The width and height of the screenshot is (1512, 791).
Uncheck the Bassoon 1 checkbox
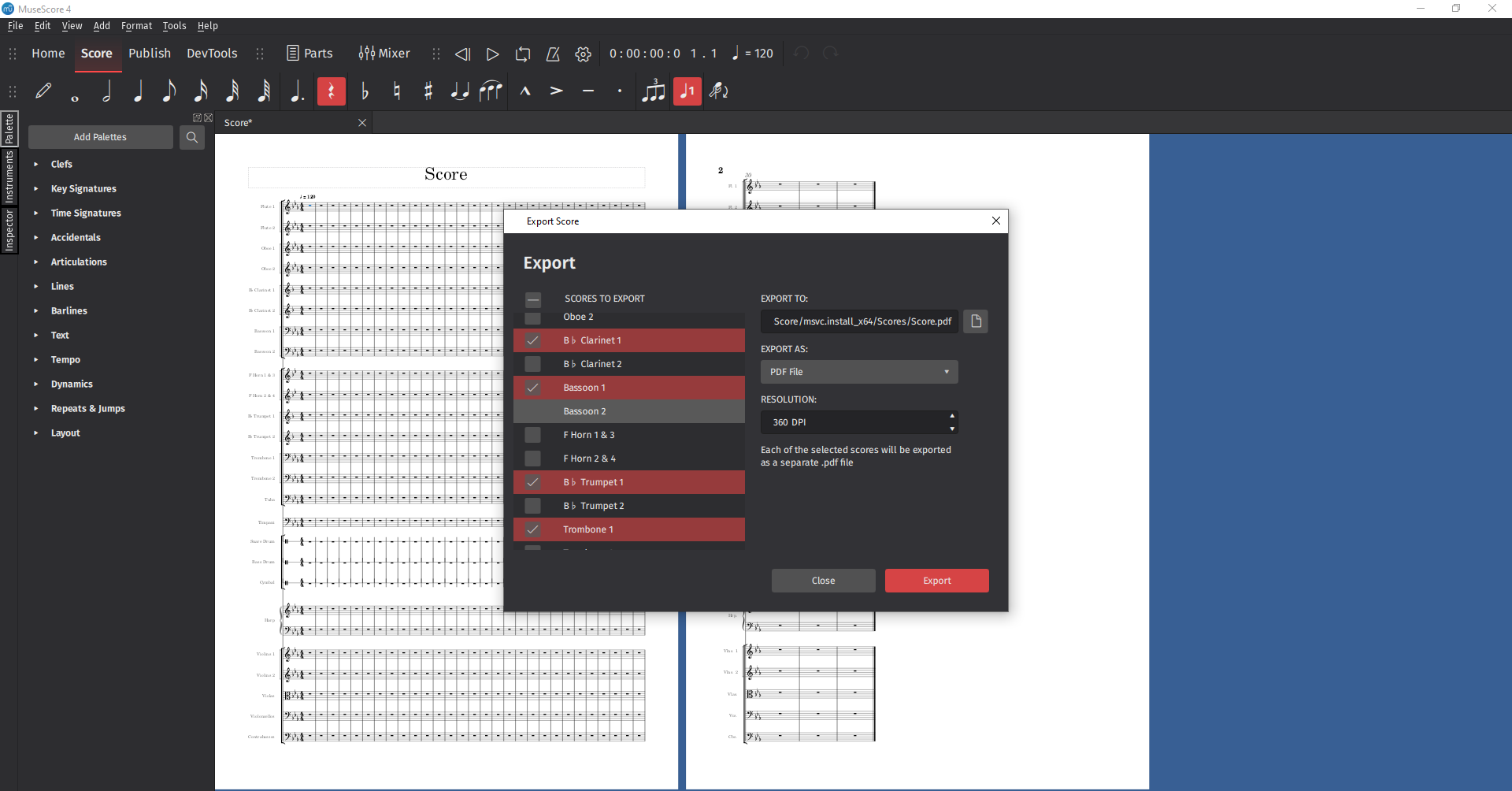[x=533, y=388]
